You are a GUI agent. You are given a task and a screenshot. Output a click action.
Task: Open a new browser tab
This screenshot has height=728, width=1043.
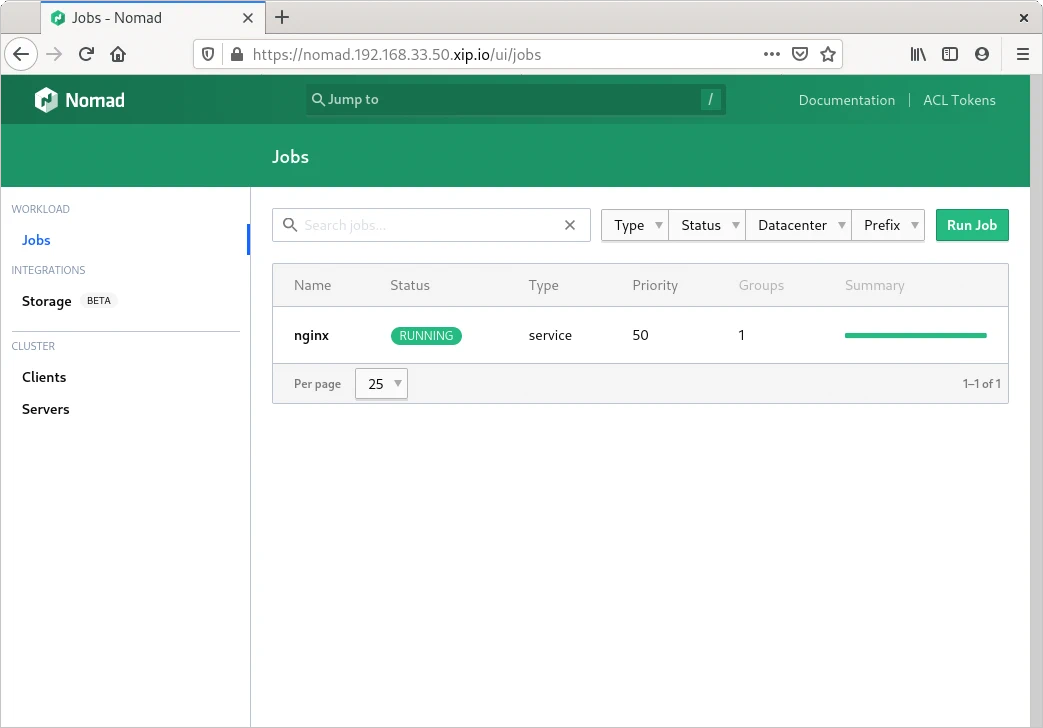282,17
